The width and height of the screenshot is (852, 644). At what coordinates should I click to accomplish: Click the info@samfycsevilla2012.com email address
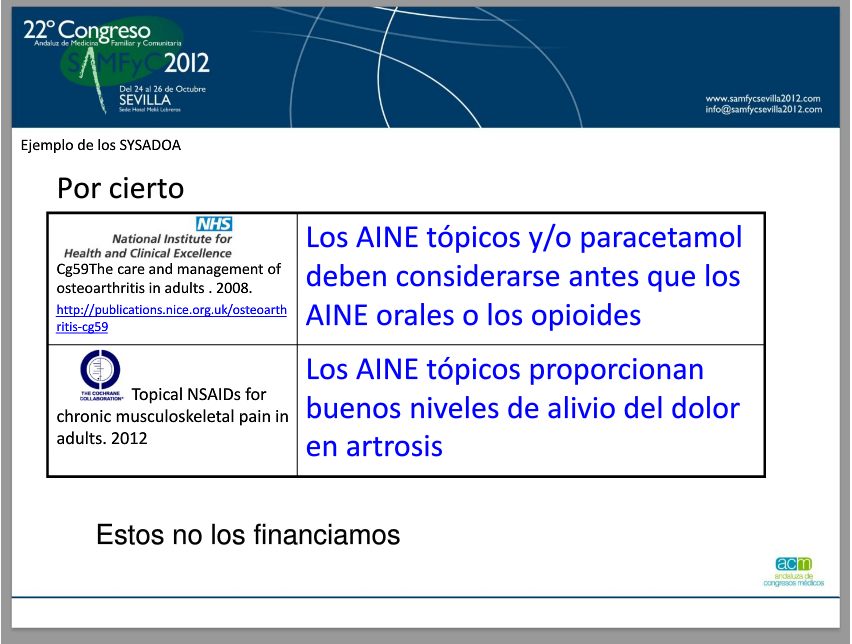click(x=763, y=110)
